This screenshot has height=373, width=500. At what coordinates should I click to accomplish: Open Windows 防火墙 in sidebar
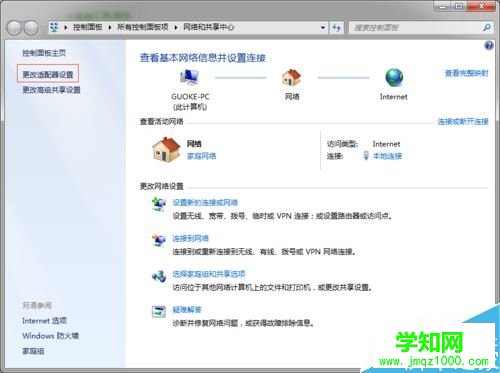click(50, 336)
